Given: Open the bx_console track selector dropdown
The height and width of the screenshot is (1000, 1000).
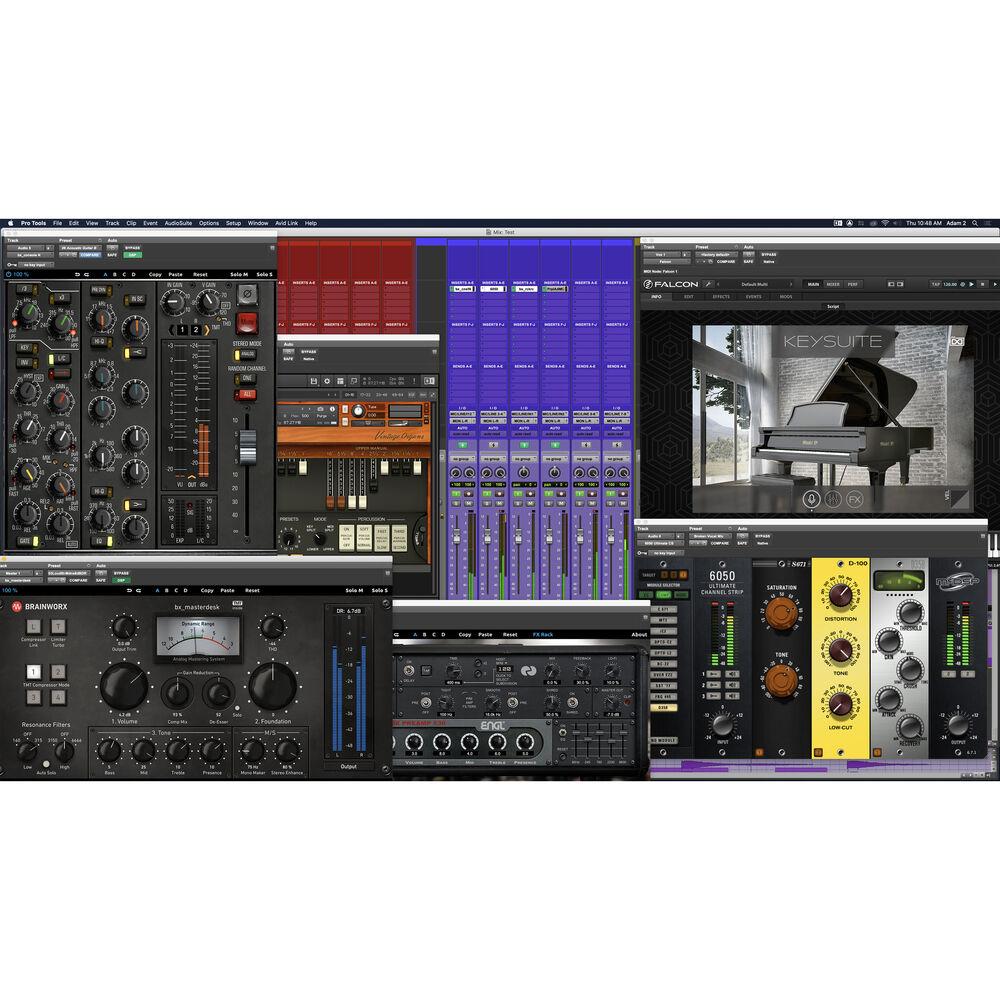Looking at the screenshot, I should point(24,247).
